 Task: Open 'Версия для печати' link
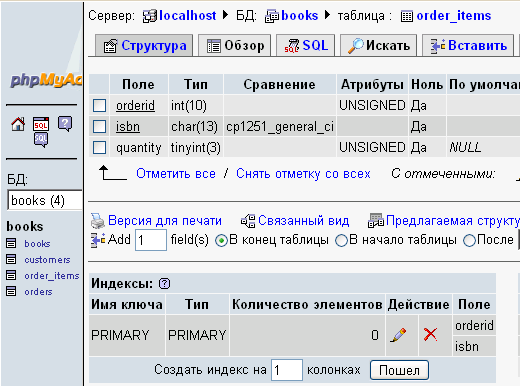165,221
